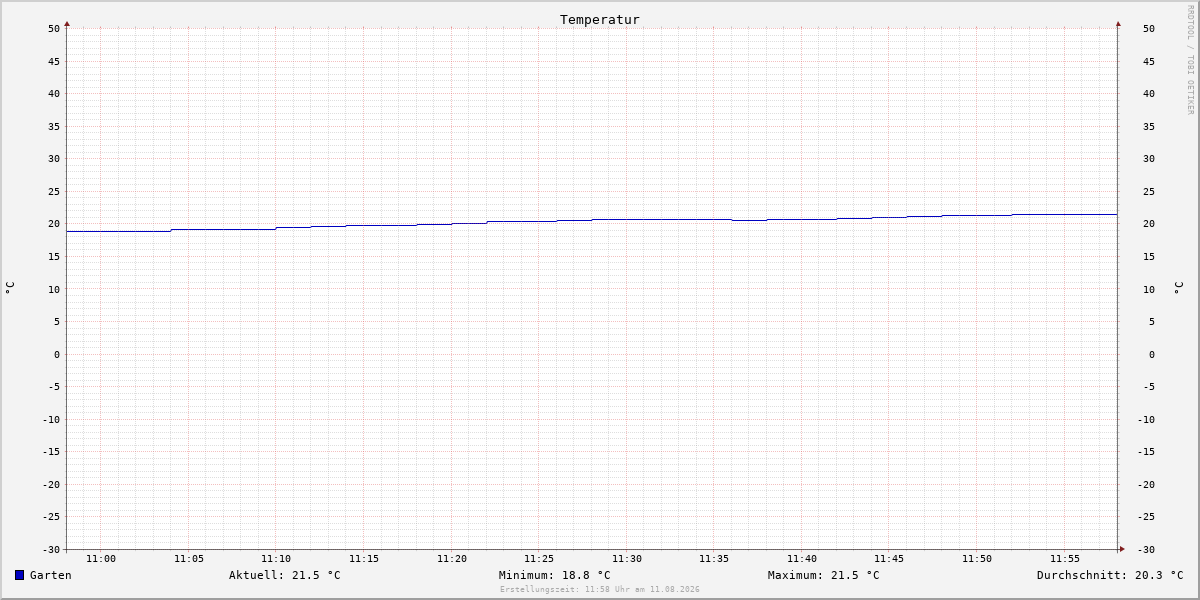Click the red arrow ending the time axis

click(x=1122, y=548)
